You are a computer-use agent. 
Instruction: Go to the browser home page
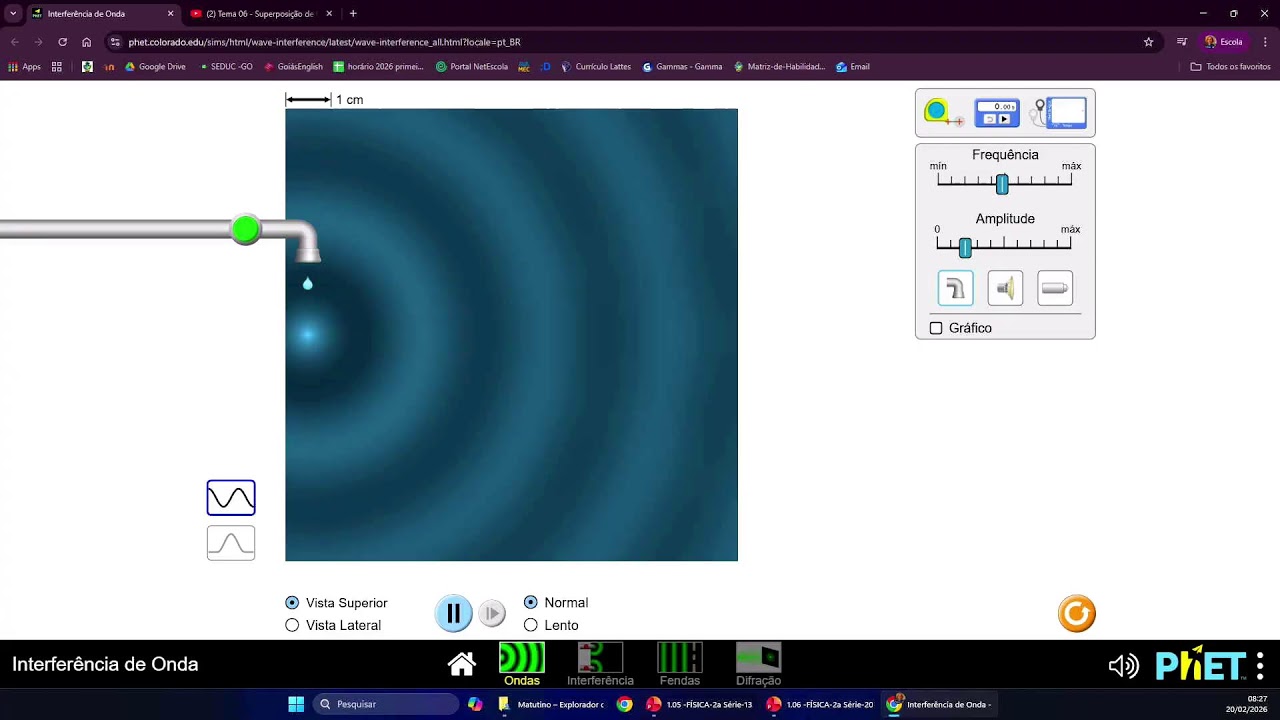87,42
